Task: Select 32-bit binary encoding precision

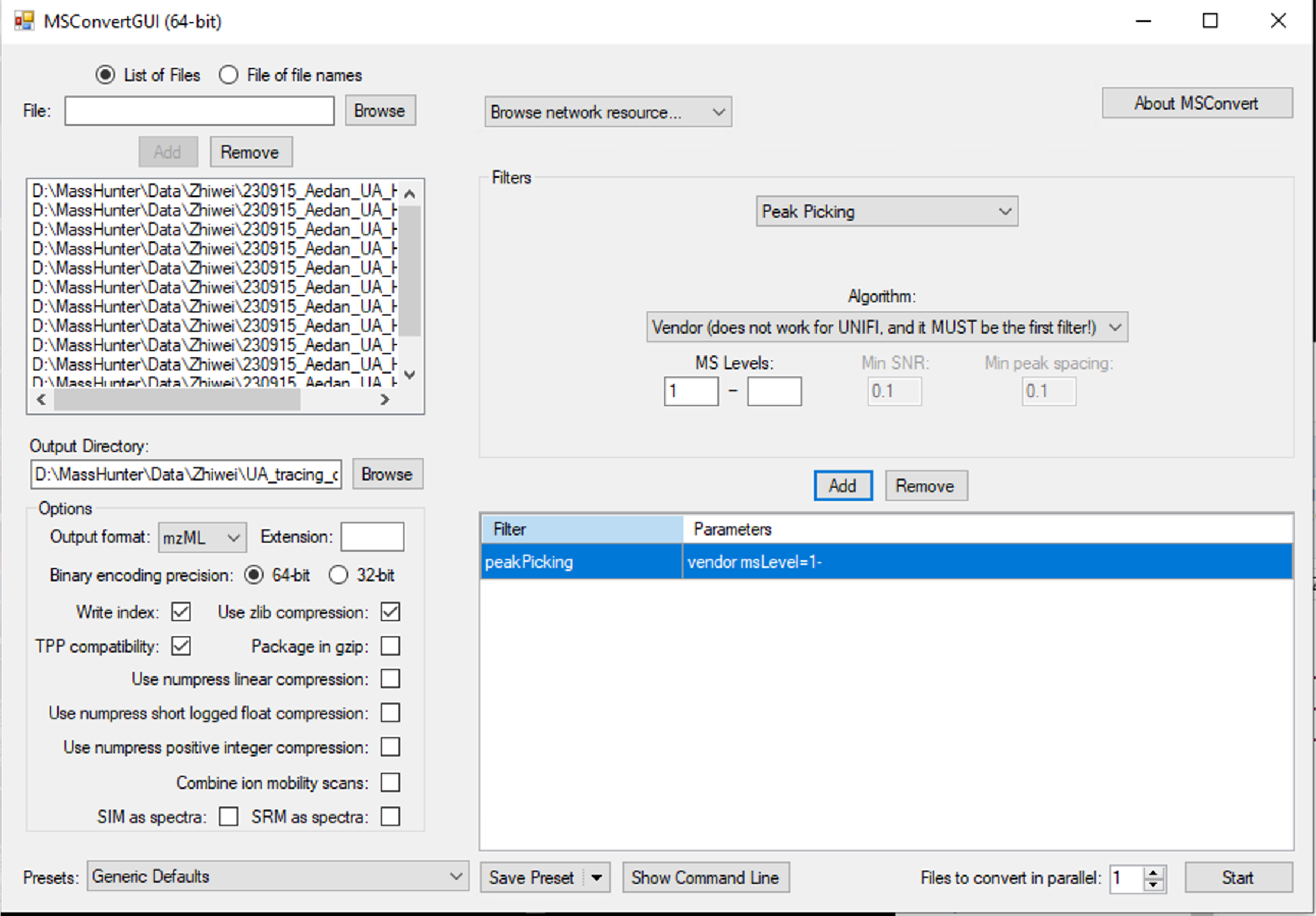Action: click(x=338, y=575)
